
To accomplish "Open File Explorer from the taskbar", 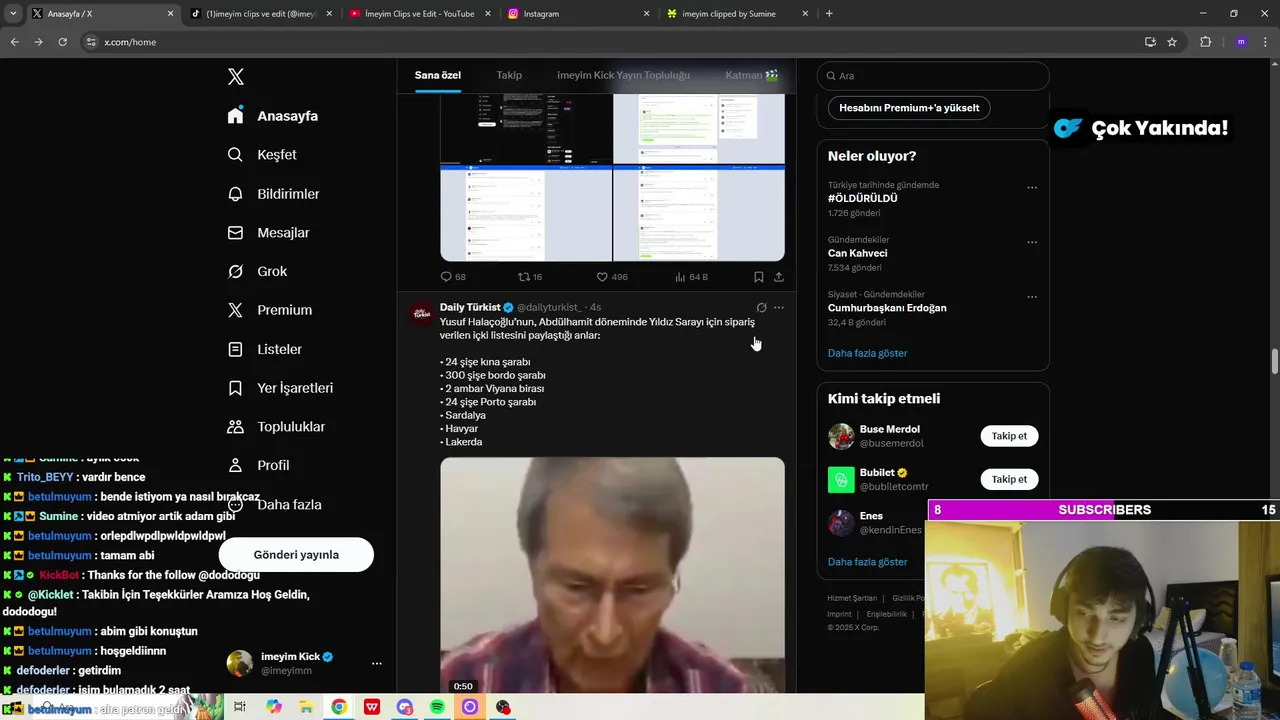I will point(306,707).
